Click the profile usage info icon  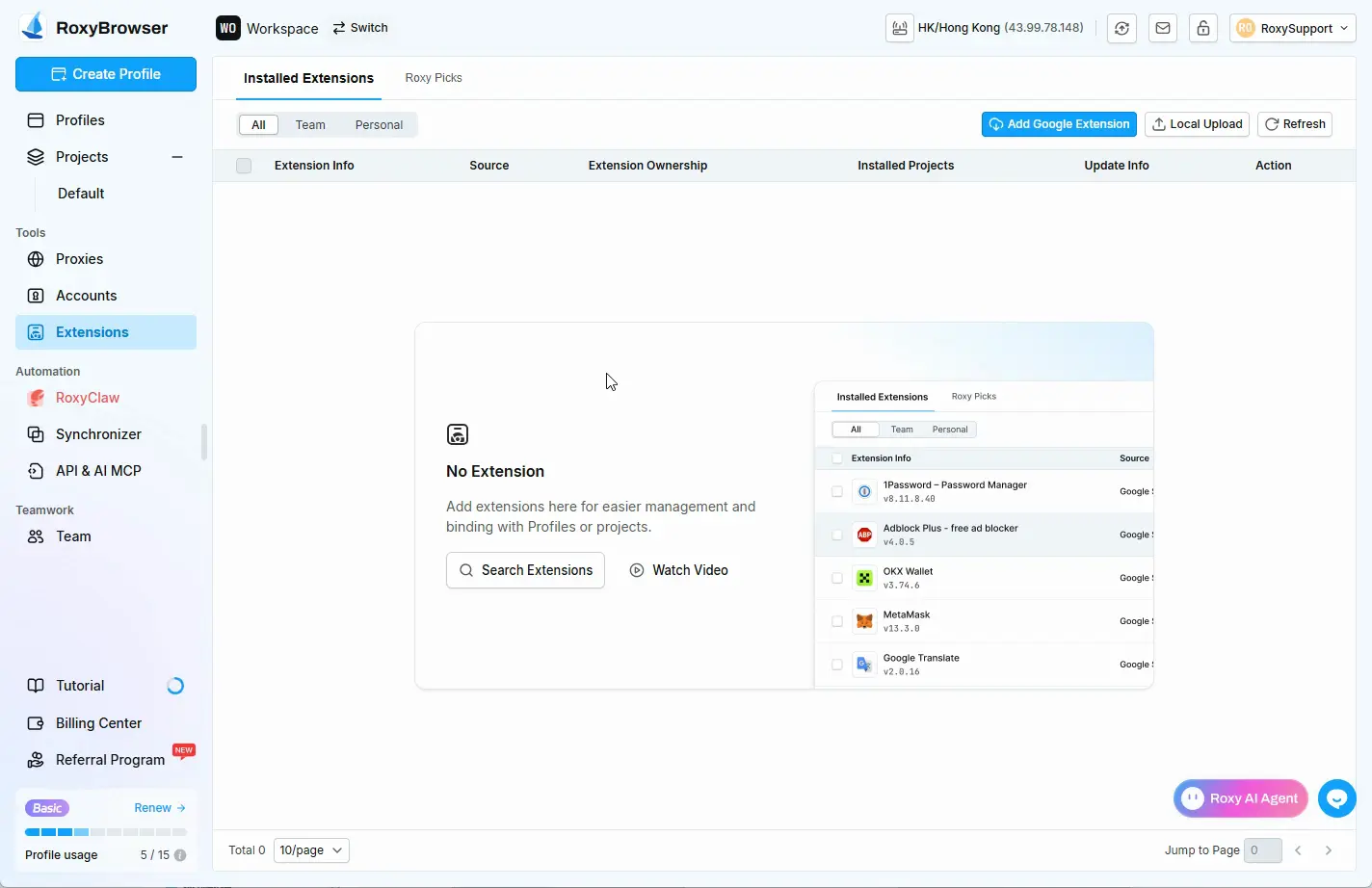(x=180, y=855)
